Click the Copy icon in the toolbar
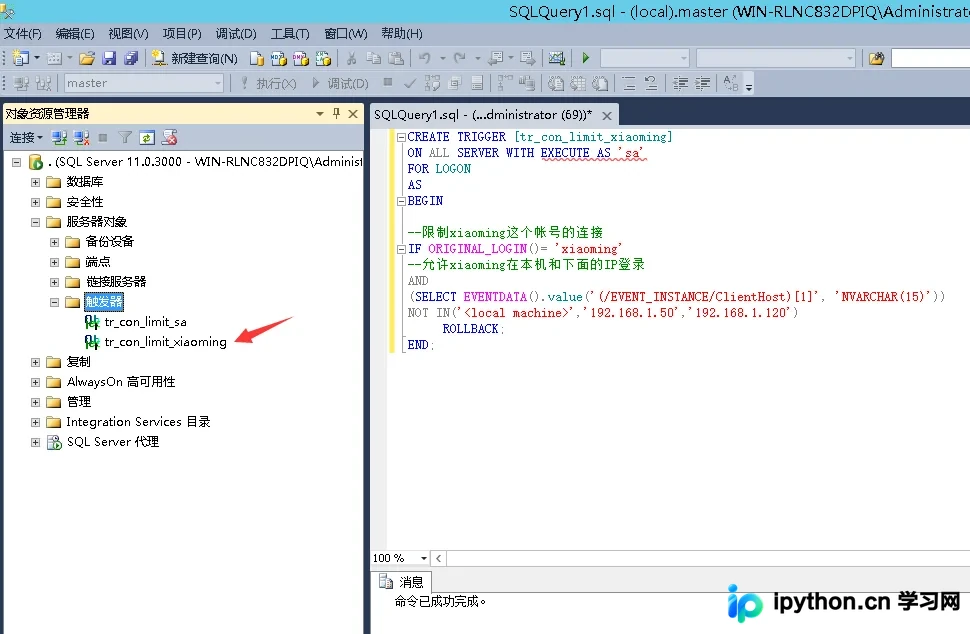This screenshot has width=970, height=634. (x=374, y=58)
